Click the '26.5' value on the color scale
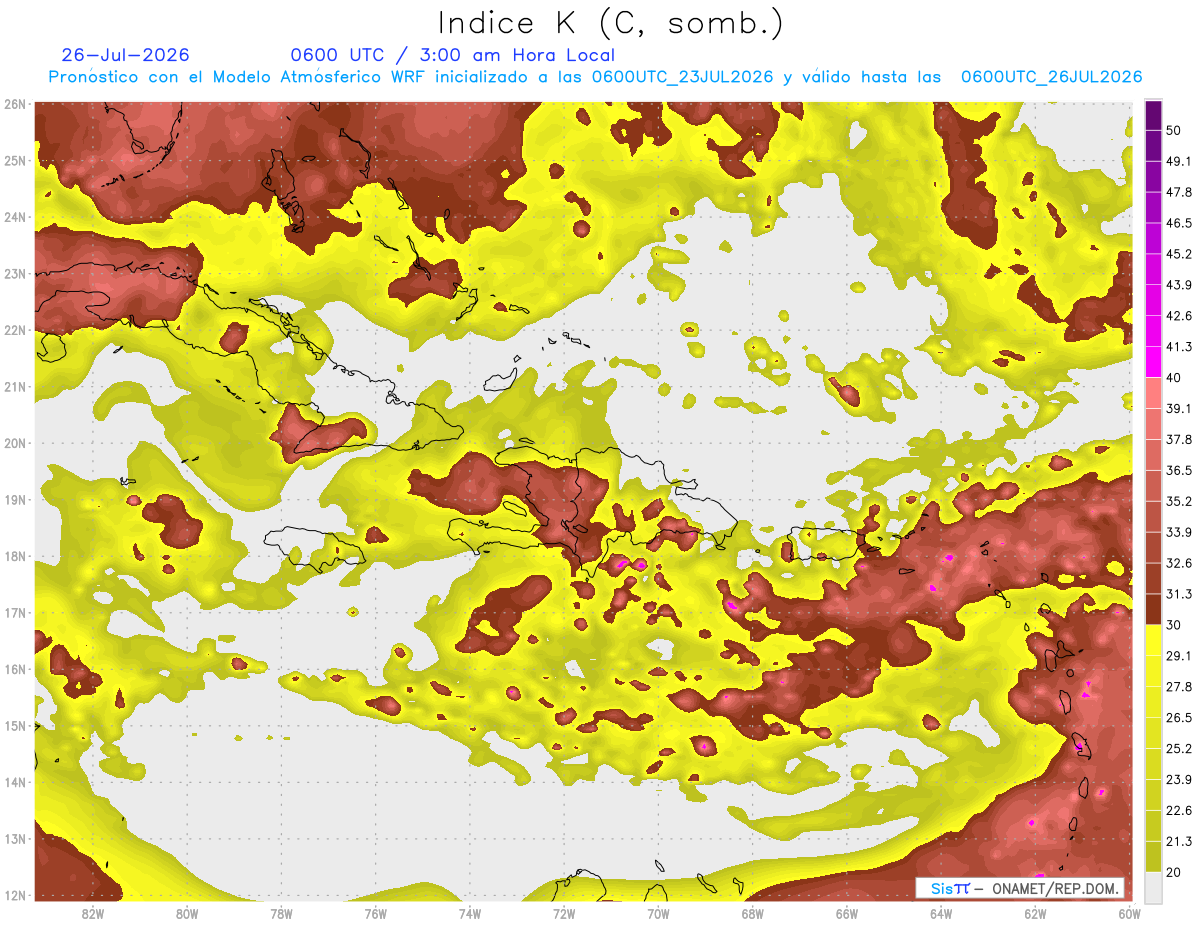This screenshot has height=927, width=1200. 1180,718
